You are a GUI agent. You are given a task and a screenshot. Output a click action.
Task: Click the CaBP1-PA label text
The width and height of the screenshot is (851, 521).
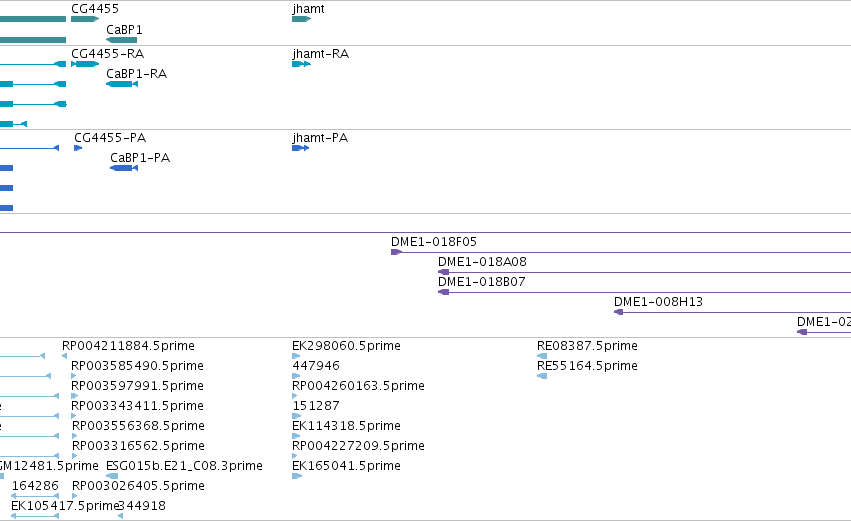(140, 158)
